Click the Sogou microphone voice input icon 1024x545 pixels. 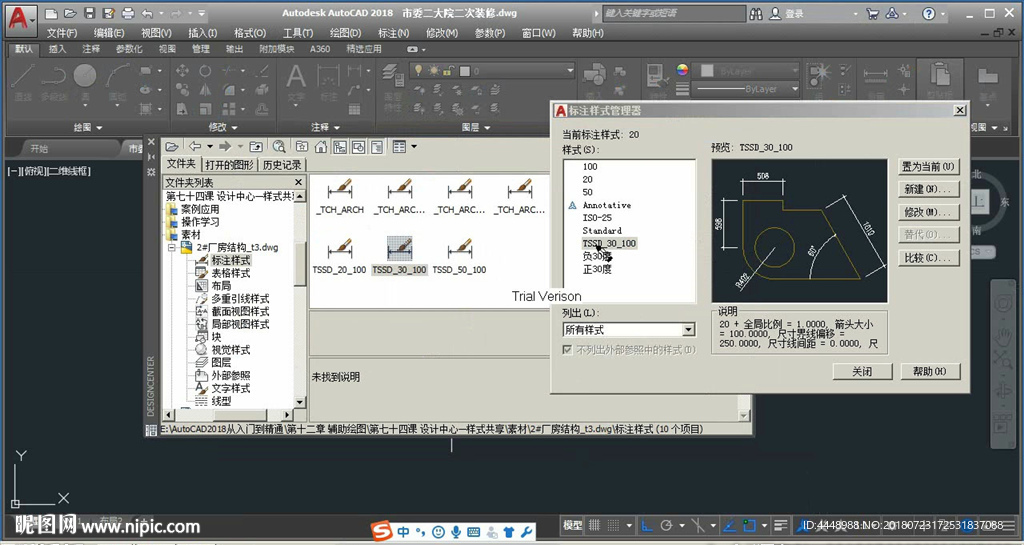456,532
